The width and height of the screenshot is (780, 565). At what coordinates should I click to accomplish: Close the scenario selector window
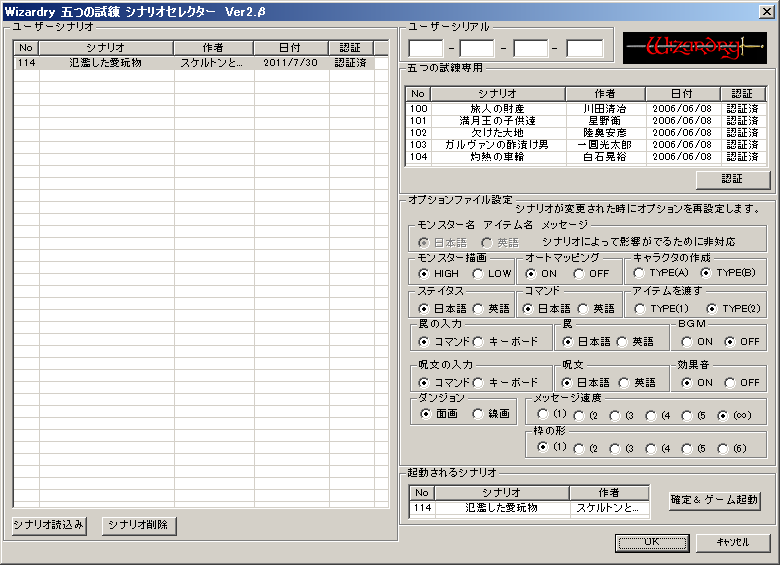click(x=767, y=11)
